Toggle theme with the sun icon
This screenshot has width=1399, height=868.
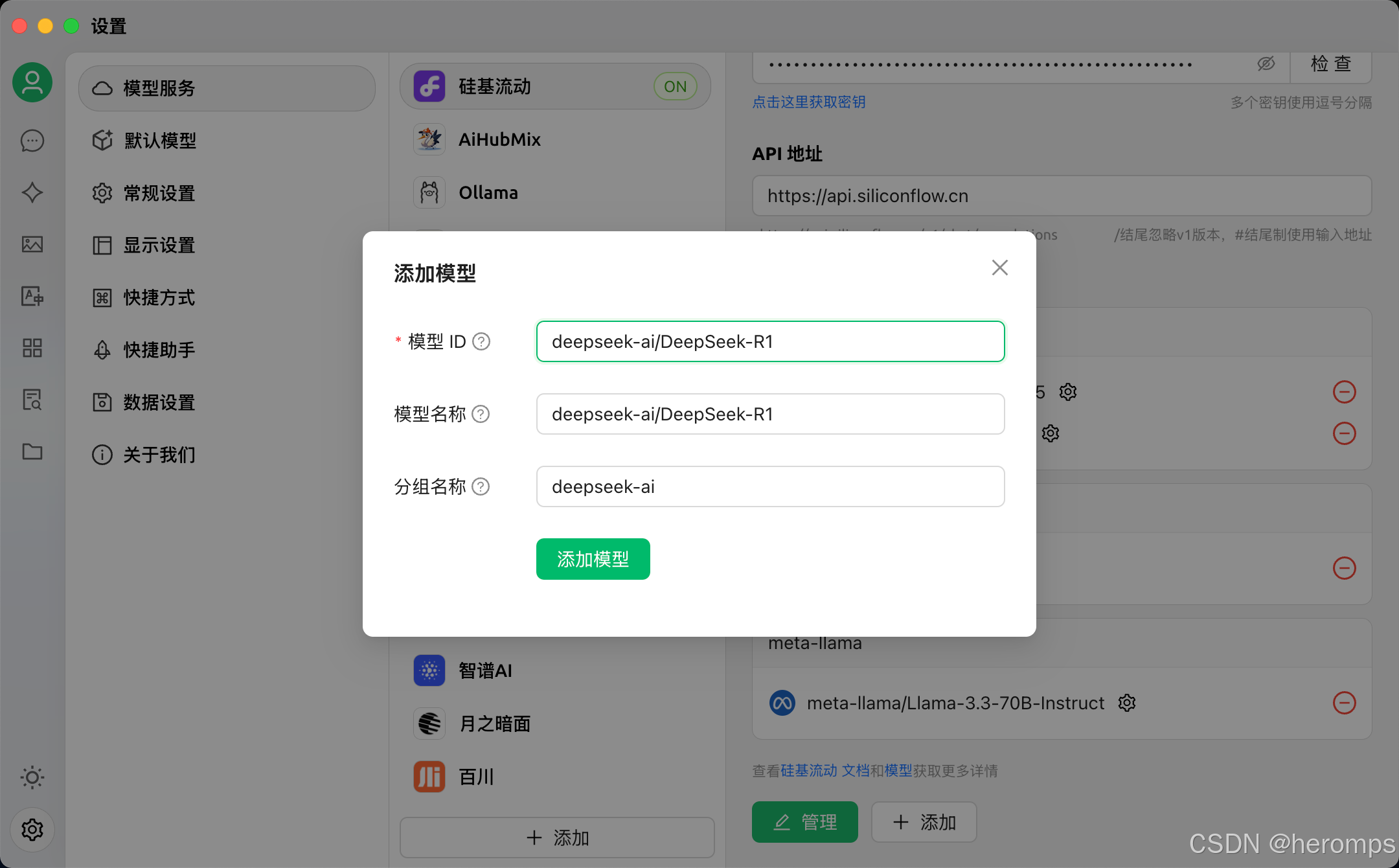(x=32, y=777)
